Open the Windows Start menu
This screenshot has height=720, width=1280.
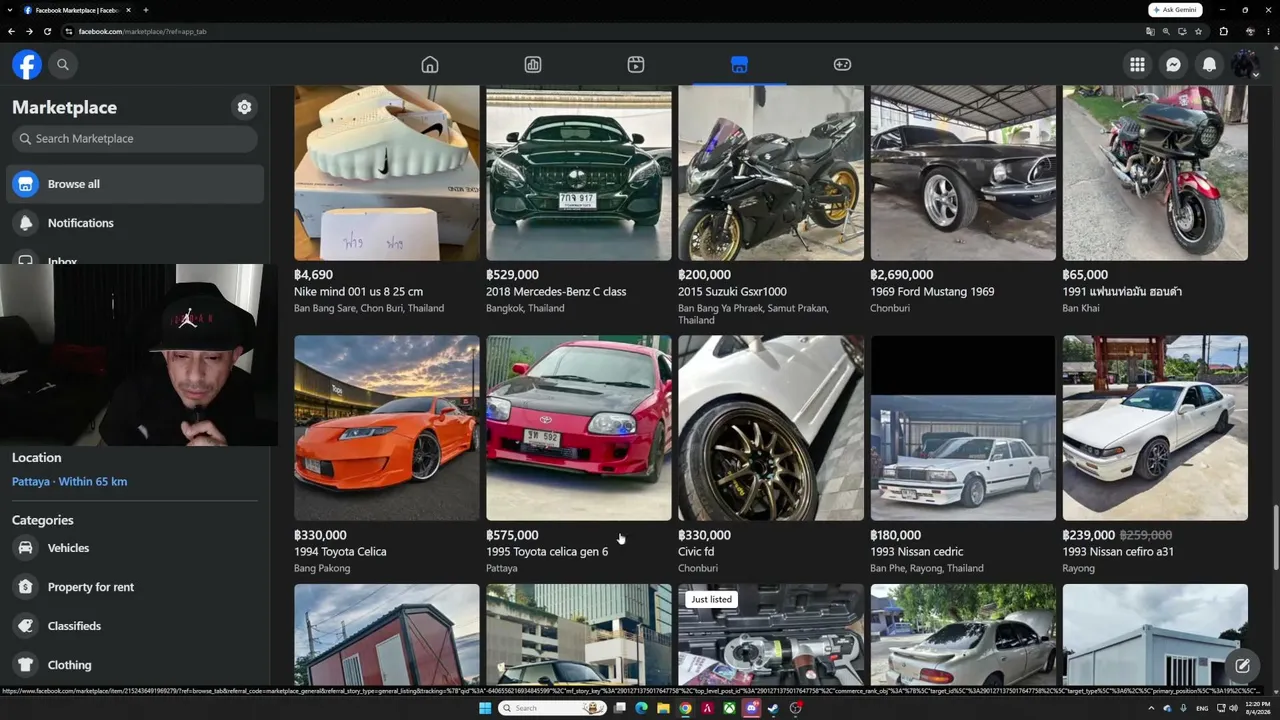(x=485, y=708)
